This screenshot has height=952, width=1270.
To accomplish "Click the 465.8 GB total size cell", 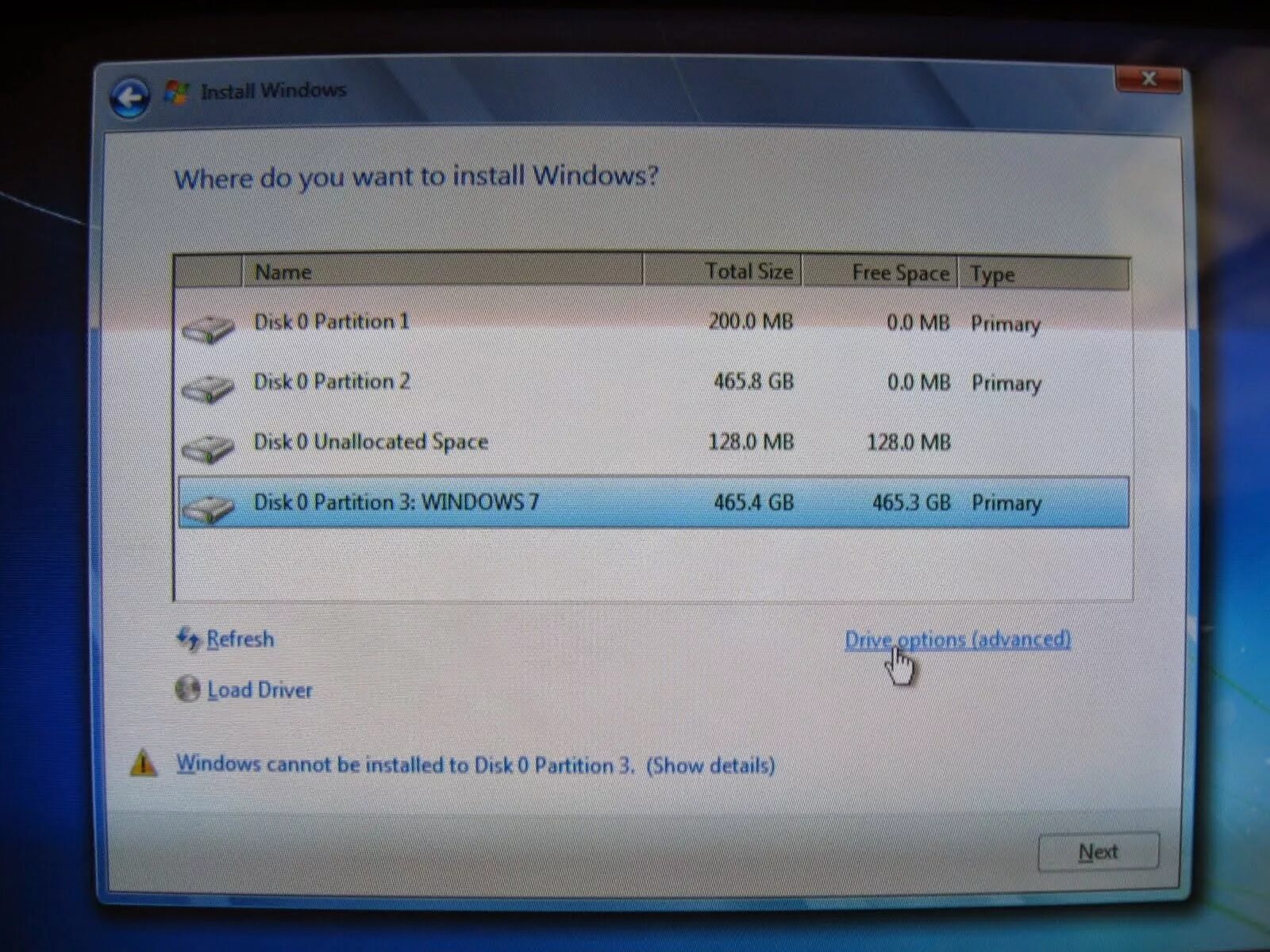I will click(x=753, y=382).
